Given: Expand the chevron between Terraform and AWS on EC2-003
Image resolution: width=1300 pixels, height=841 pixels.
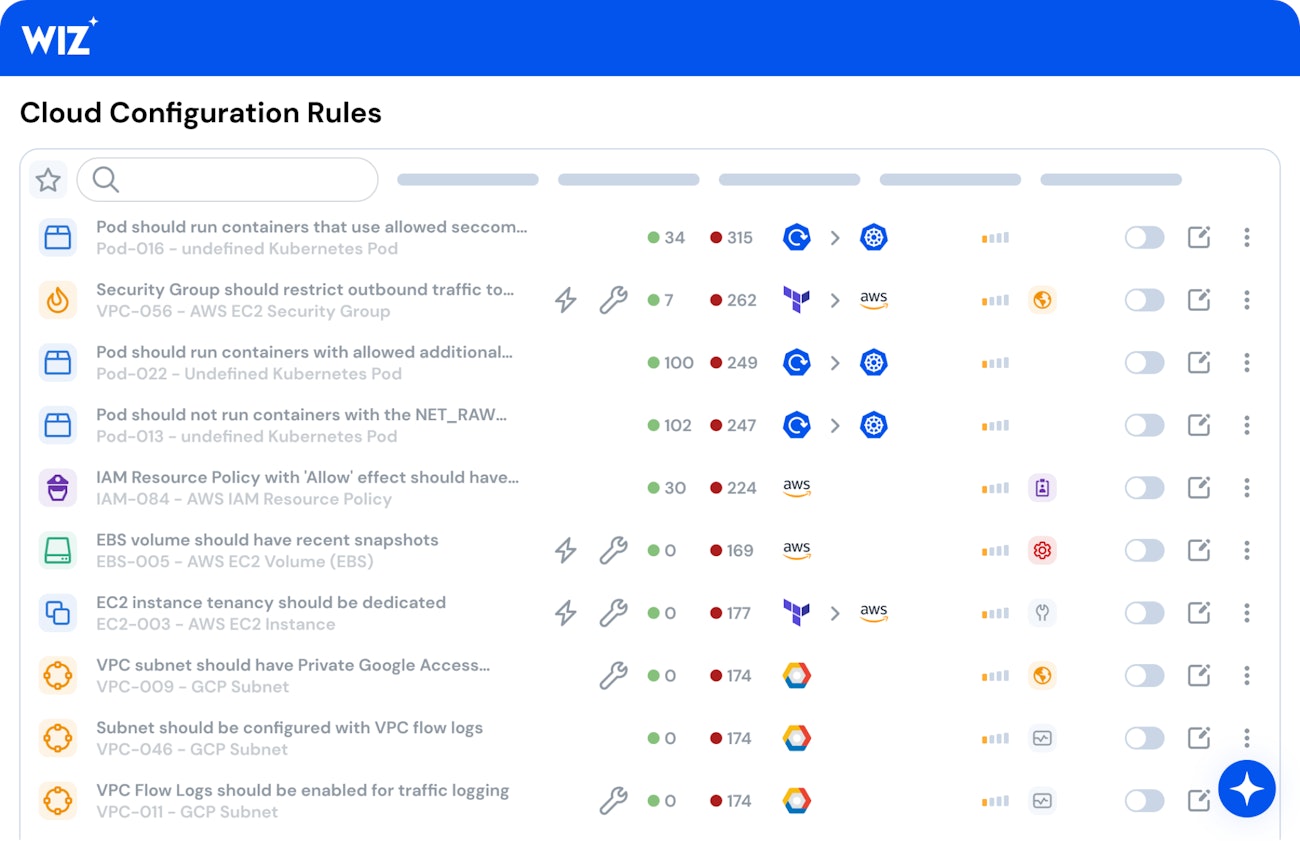Looking at the screenshot, I should coord(836,612).
